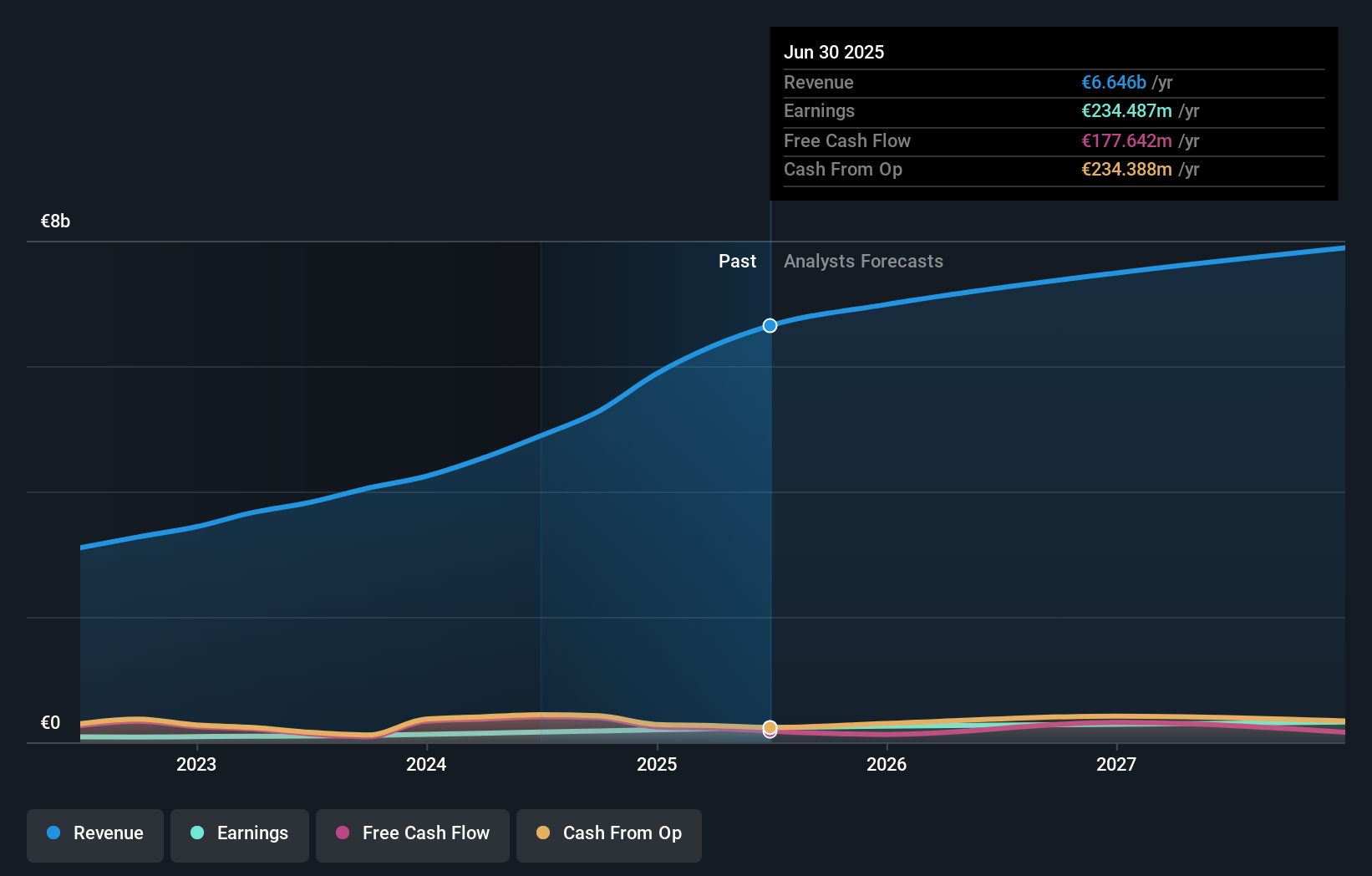Click the Analysts Forecasts label

tap(863, 262)
